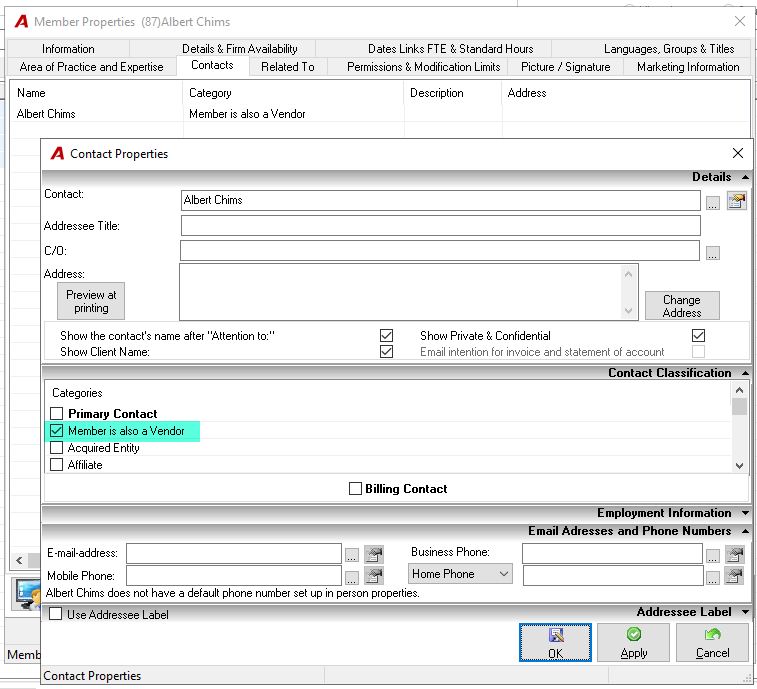Click ellipsis next to E-mail-address field
Image resolution: width=757 pixels, height=689 pixels.
click(351, 555)
